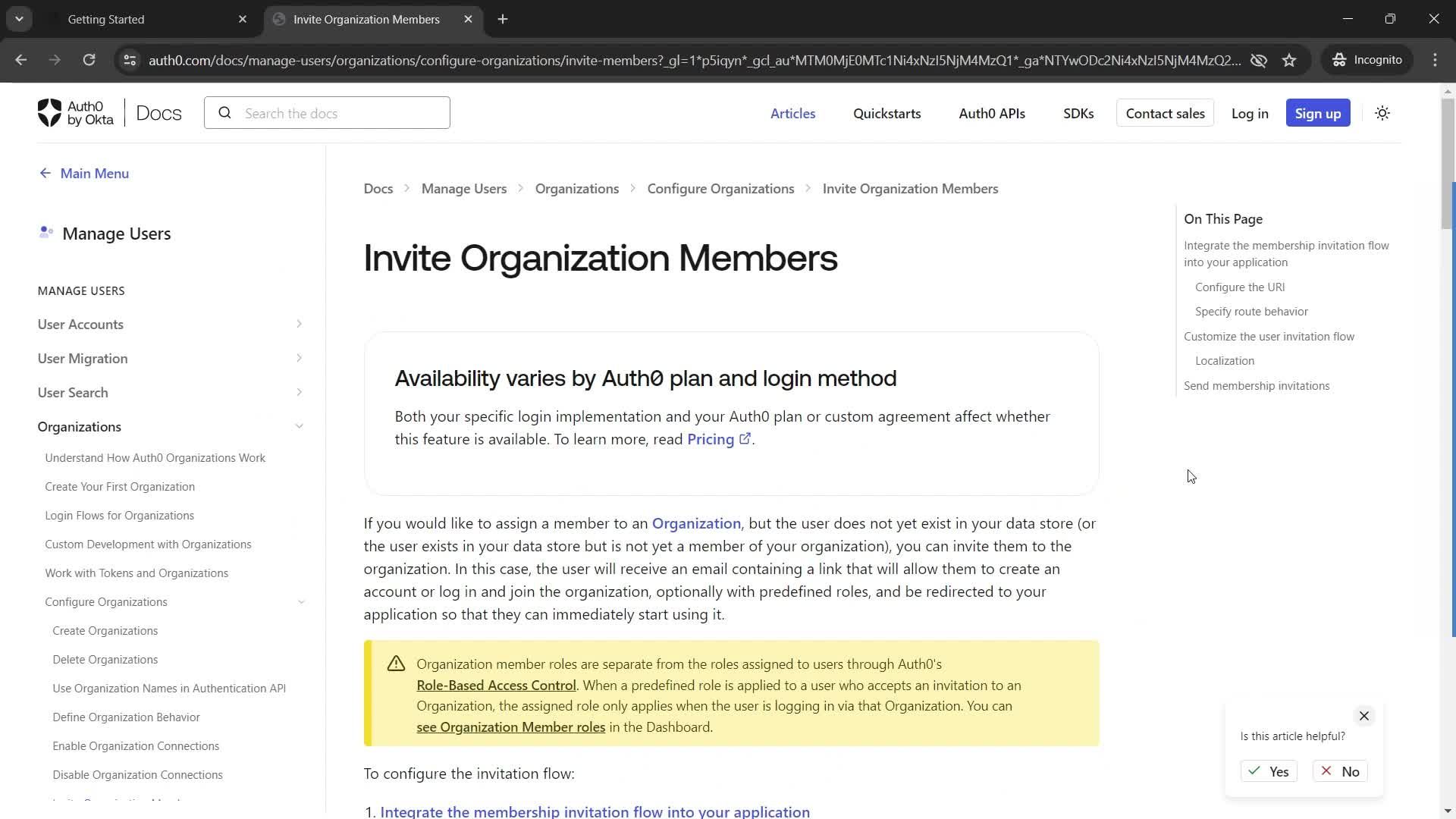Reload the page with the refresh icon
The image size is (1456, 819).
click(89, 60)
